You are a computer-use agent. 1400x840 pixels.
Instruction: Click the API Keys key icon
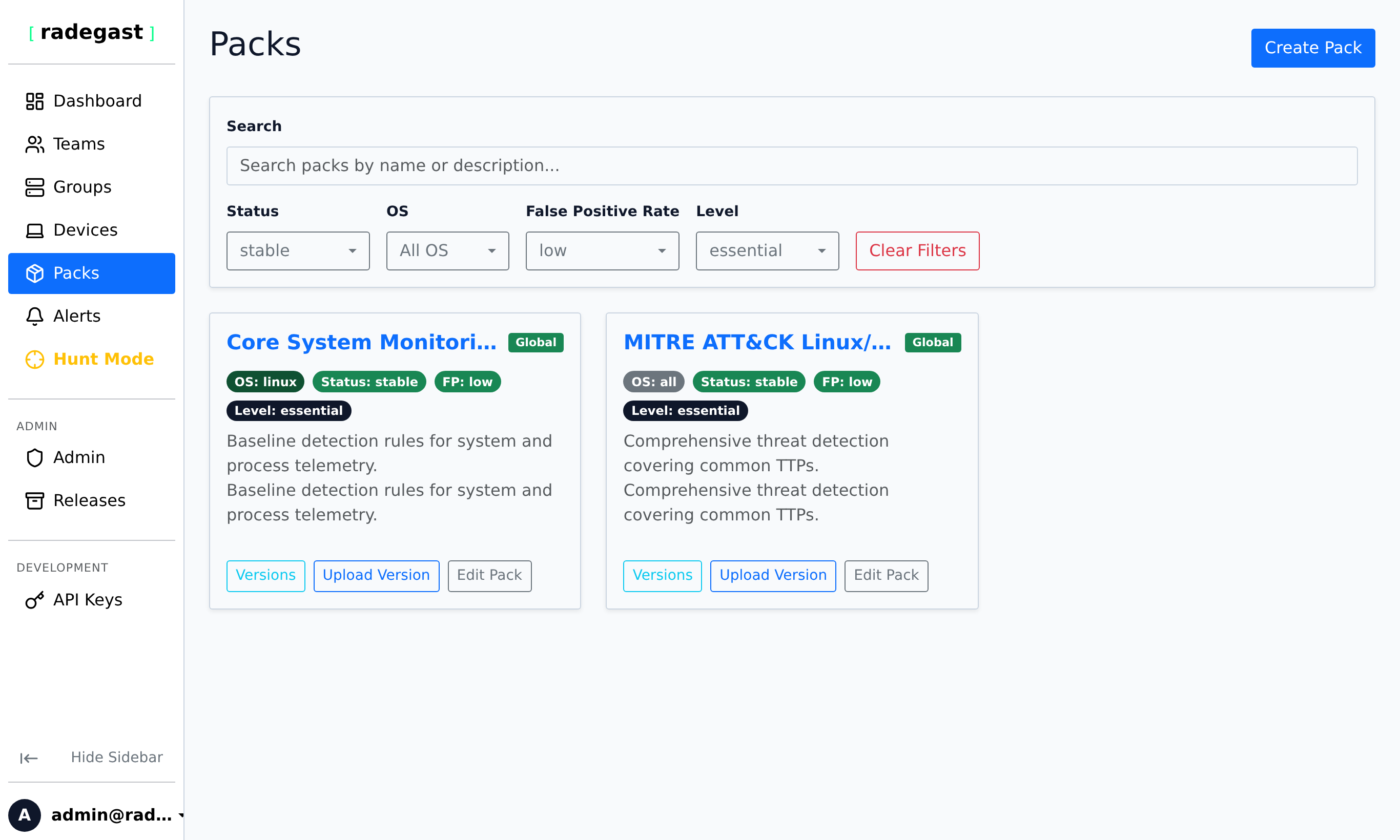click(x=34, y=600)
